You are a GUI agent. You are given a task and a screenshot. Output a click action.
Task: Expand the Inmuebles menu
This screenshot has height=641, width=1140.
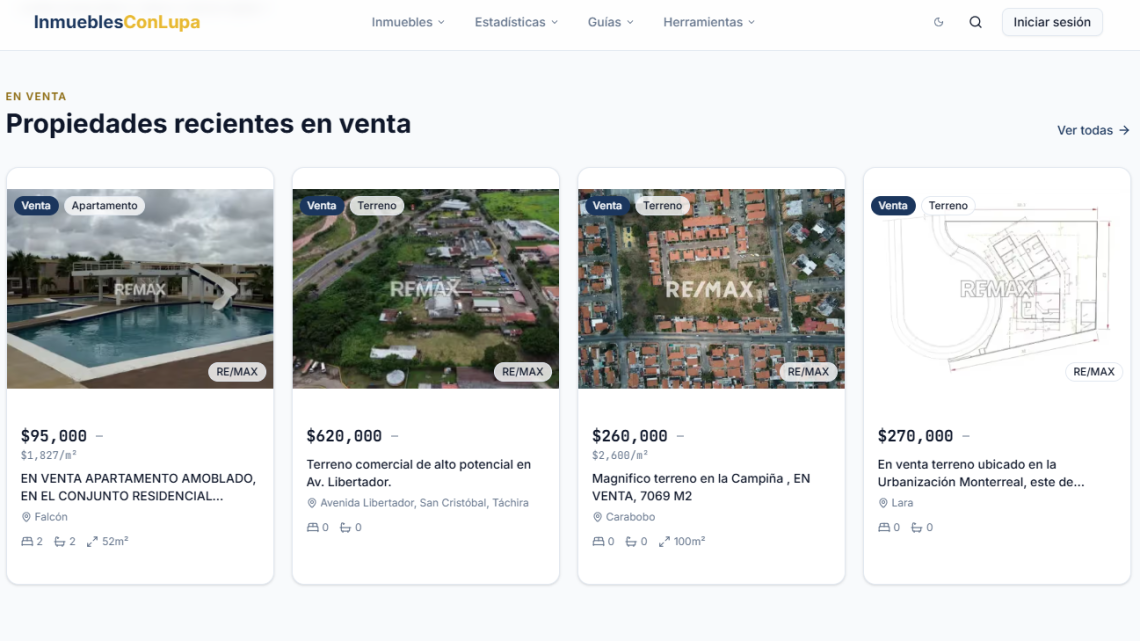408,22
